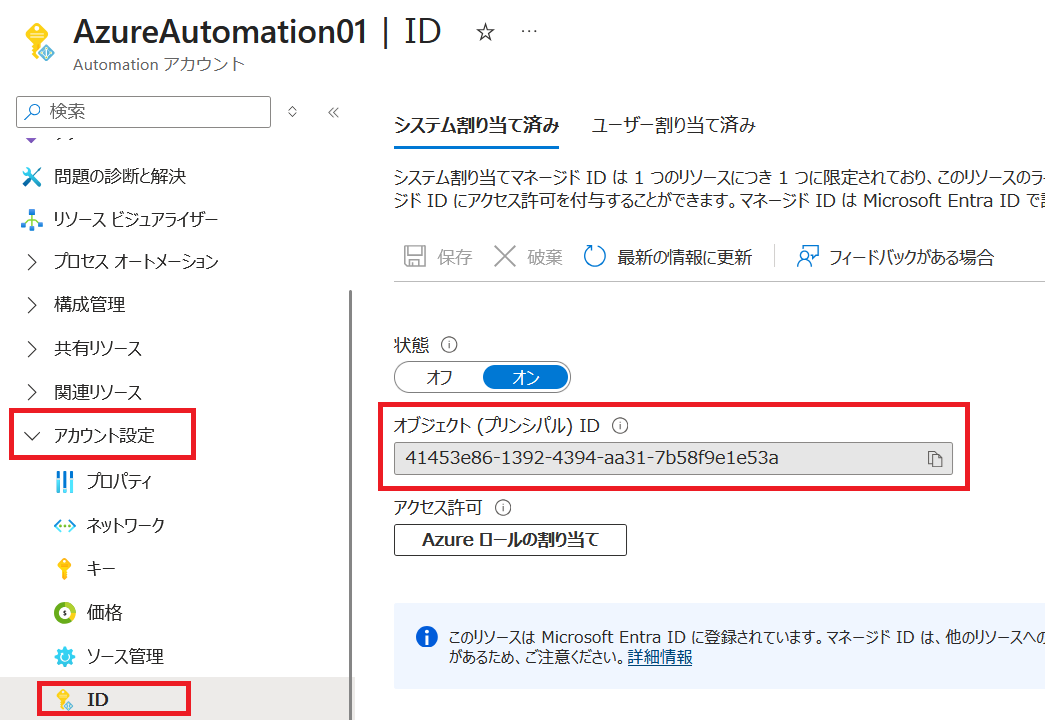Open the more options ellipsis in header
The height and width of the screenshot is (720, 1045).
(530, 32)
